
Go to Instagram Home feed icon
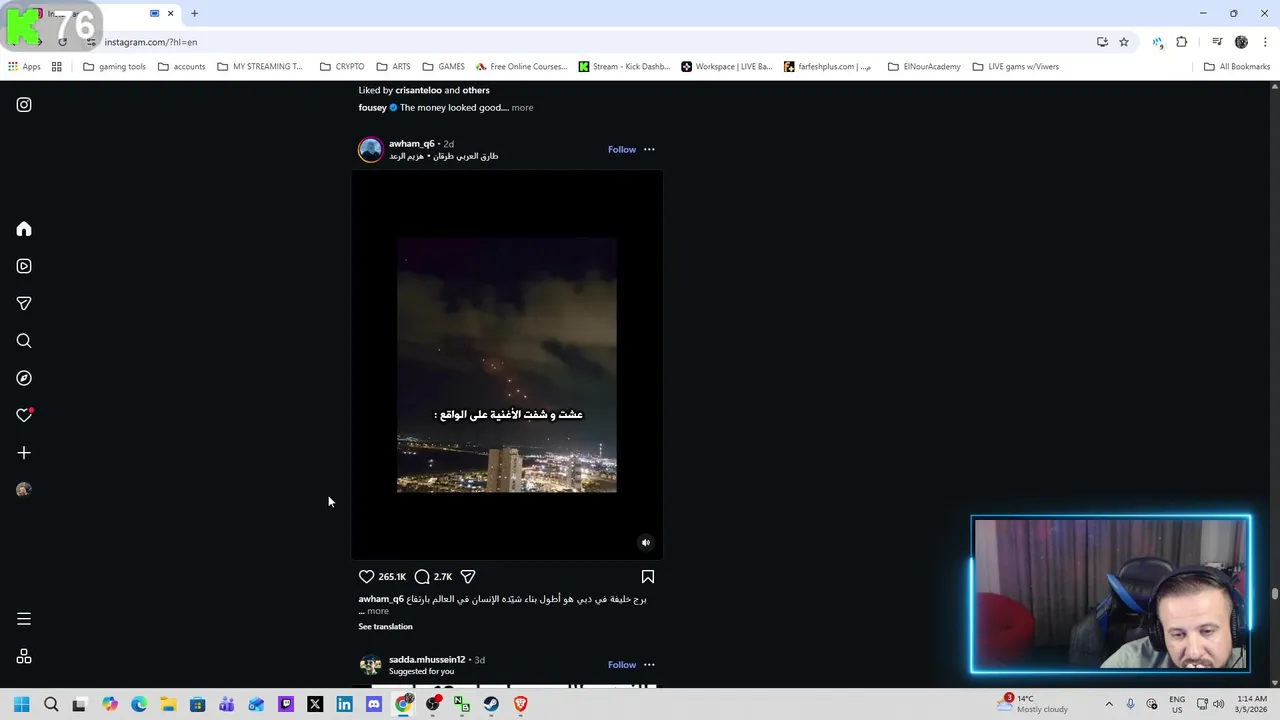pyautogui.click(x=24, y=229)
